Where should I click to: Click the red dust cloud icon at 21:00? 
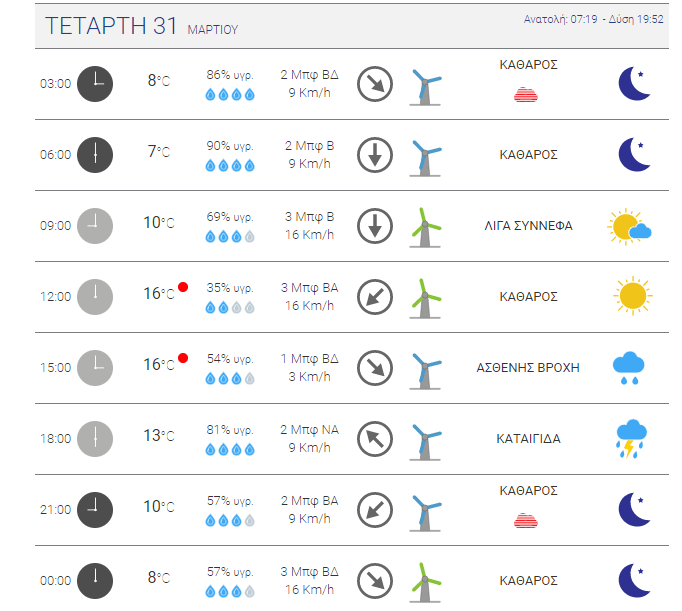(x=526, y=521)
